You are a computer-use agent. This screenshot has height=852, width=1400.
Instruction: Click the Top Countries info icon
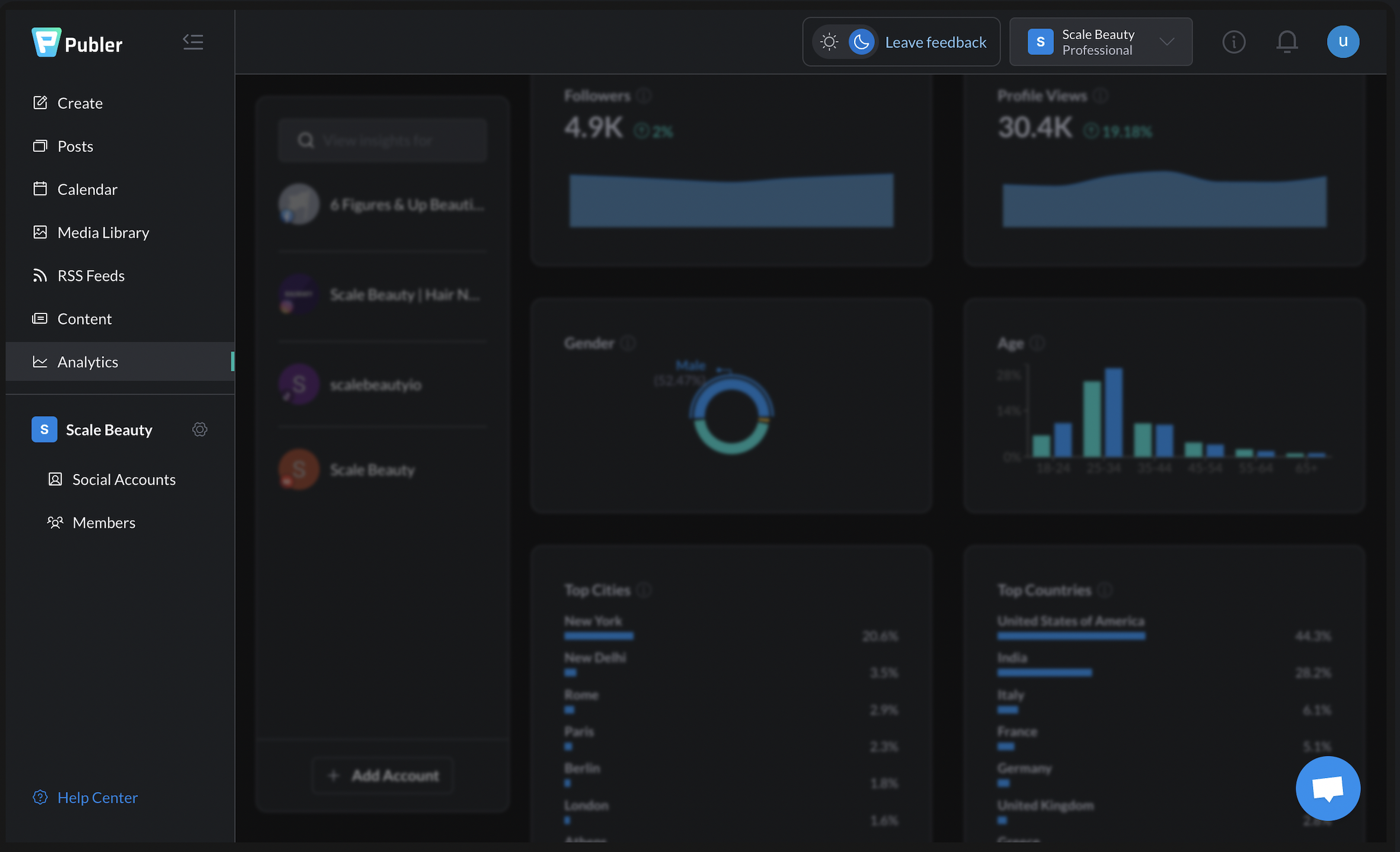pyautogui.click(x=1105, y=590)
